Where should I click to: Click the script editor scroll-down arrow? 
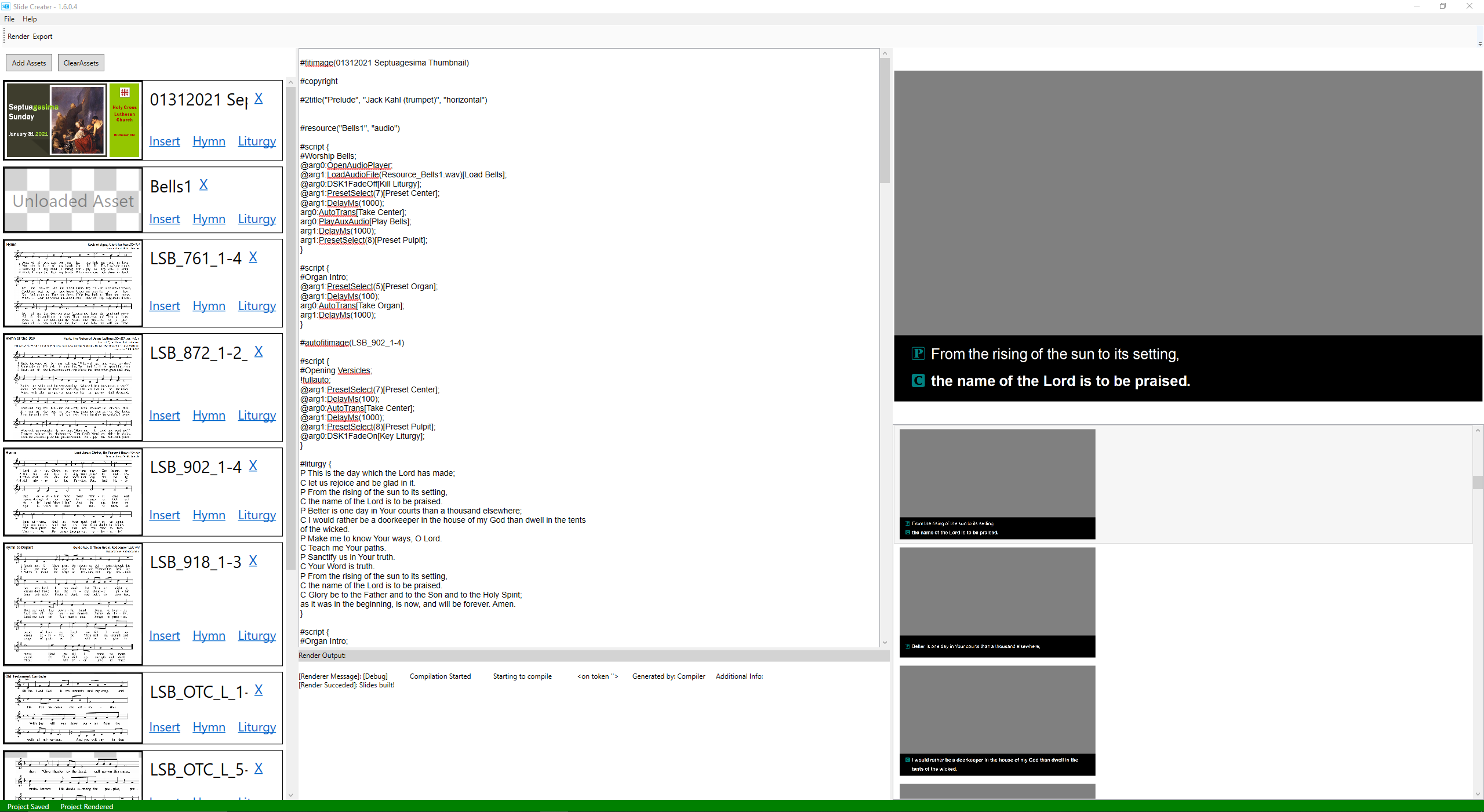click(885, 642)
